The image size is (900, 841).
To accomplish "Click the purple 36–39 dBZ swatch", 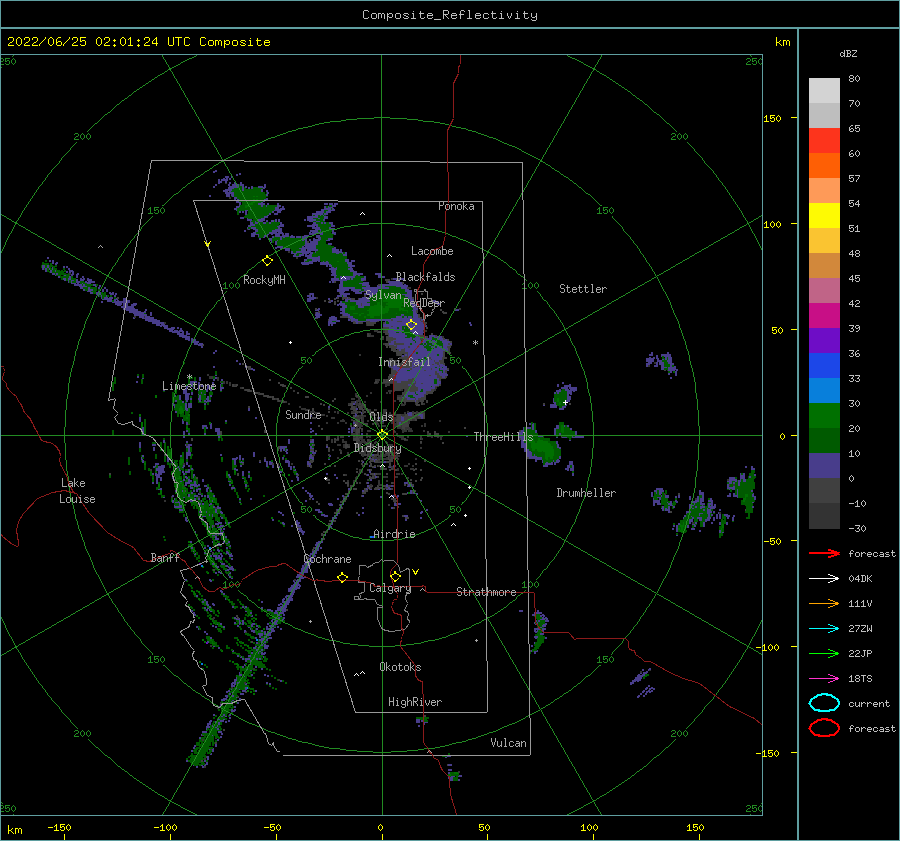I will click(x=824, y=341).
